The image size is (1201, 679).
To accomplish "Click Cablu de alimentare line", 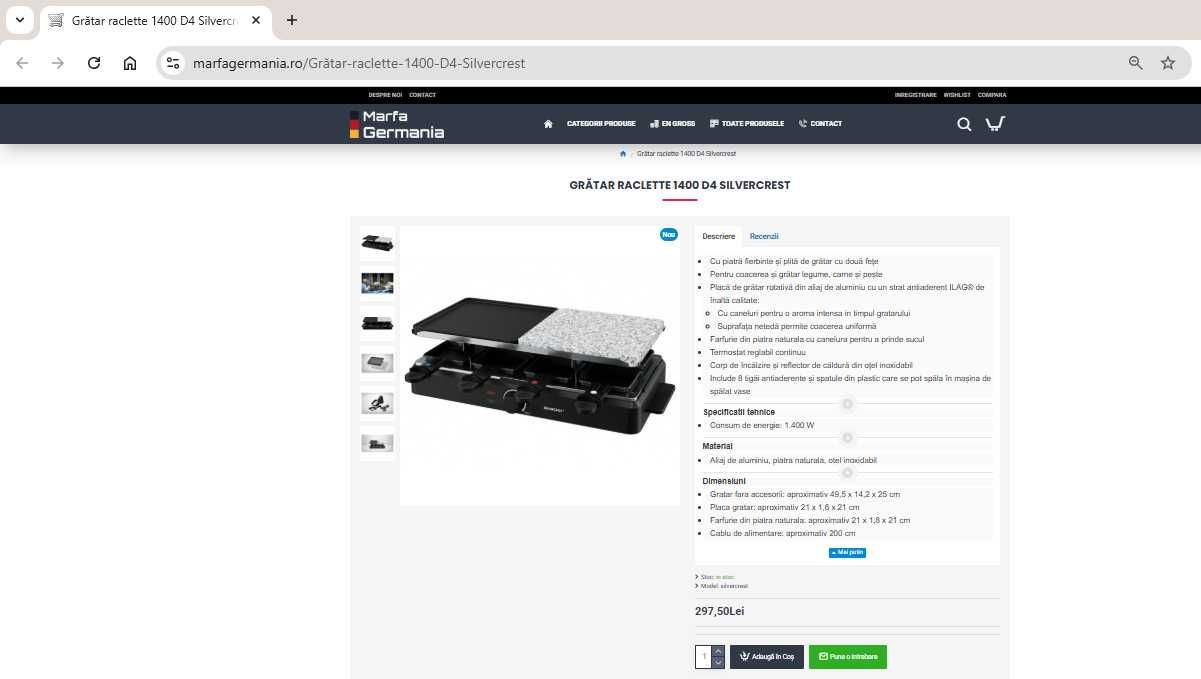I will coord(783,533).
